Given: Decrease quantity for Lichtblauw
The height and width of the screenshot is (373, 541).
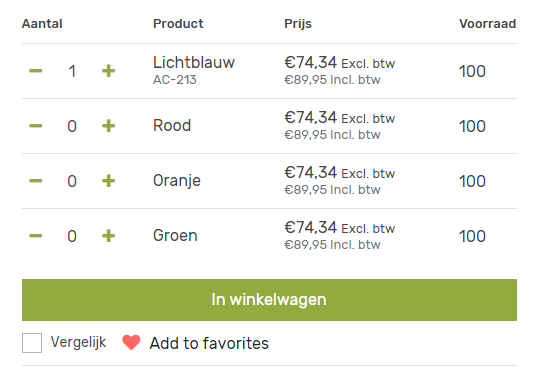Looking at the screenshot, I should point(36,71).
